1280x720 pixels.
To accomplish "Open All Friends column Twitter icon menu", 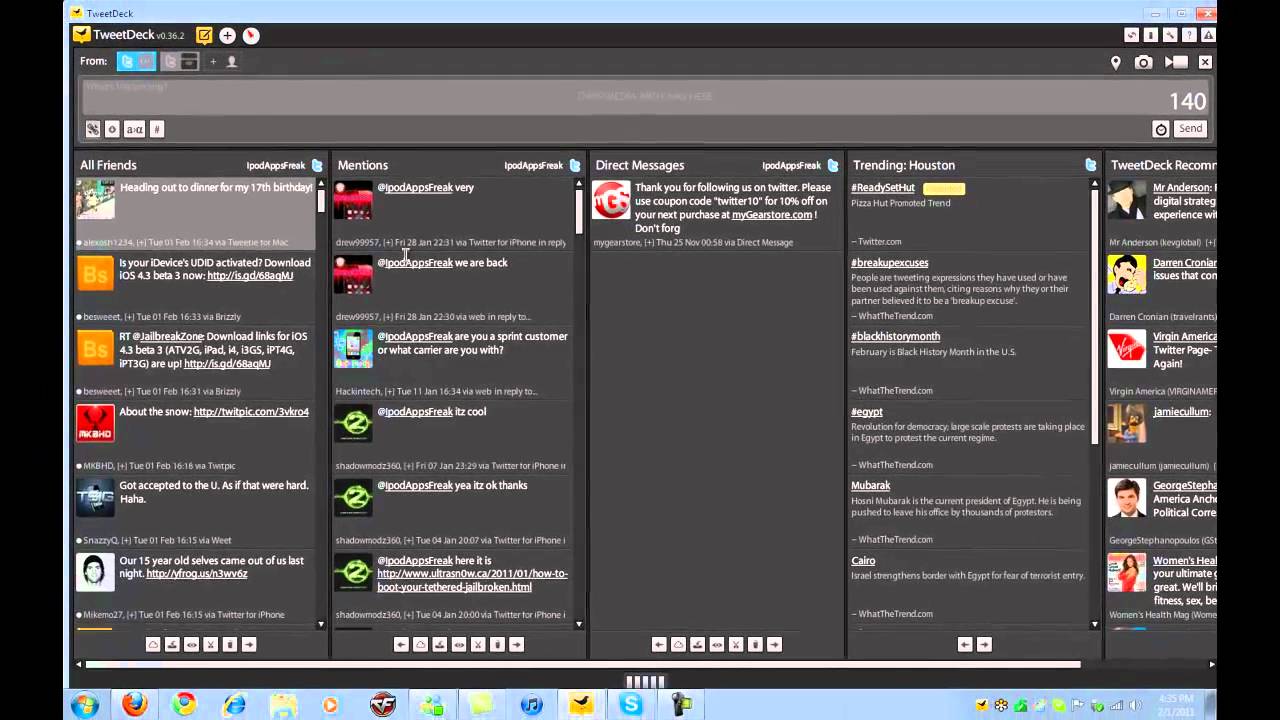I will 317,165.
